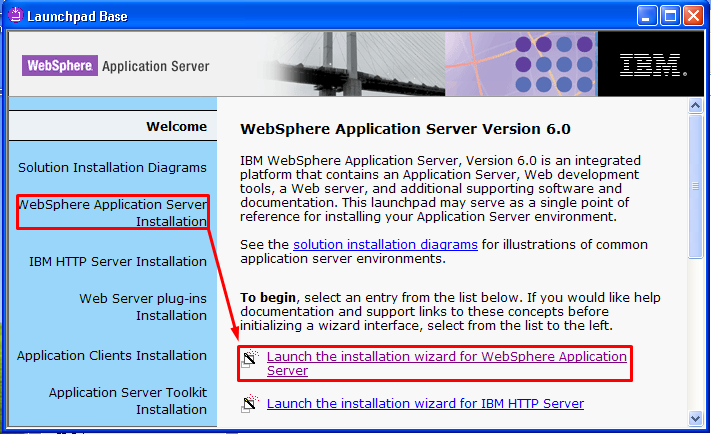Click the wizard icon beside IBM HTTP Server link
Viewport: 711px width, 434px height.
[x=249, y=403]
